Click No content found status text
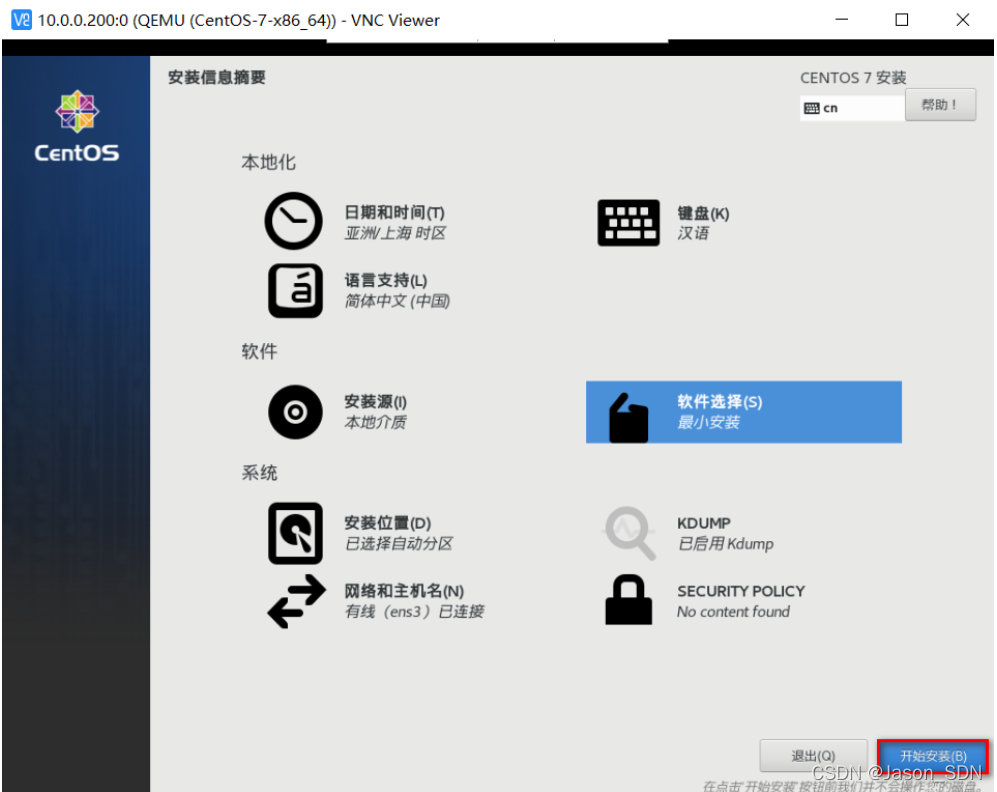997x792 pixels. [733, 611]
